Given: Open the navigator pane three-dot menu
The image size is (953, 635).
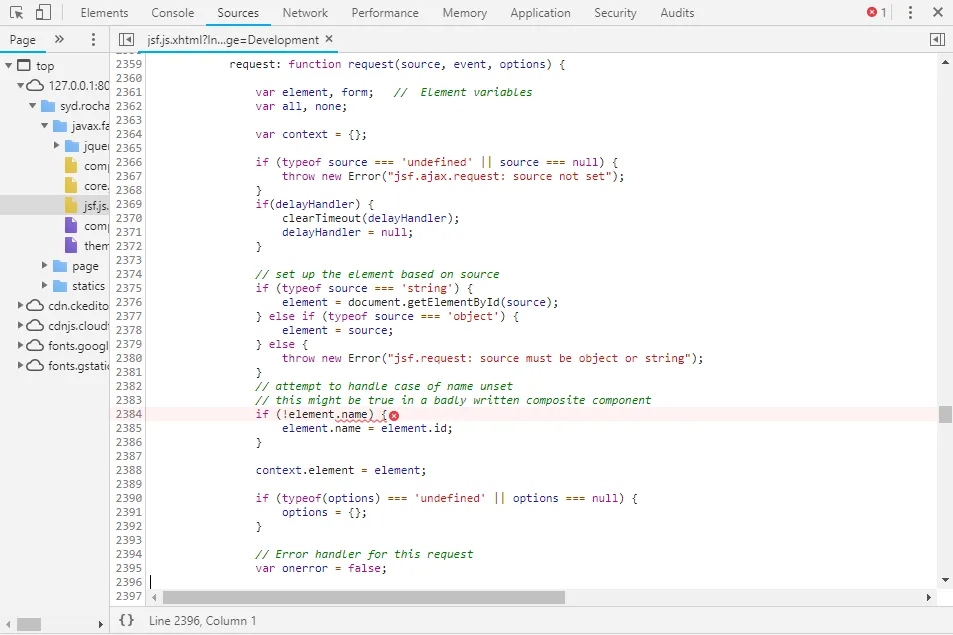Looking at the screenshot, I should [93, 40].
